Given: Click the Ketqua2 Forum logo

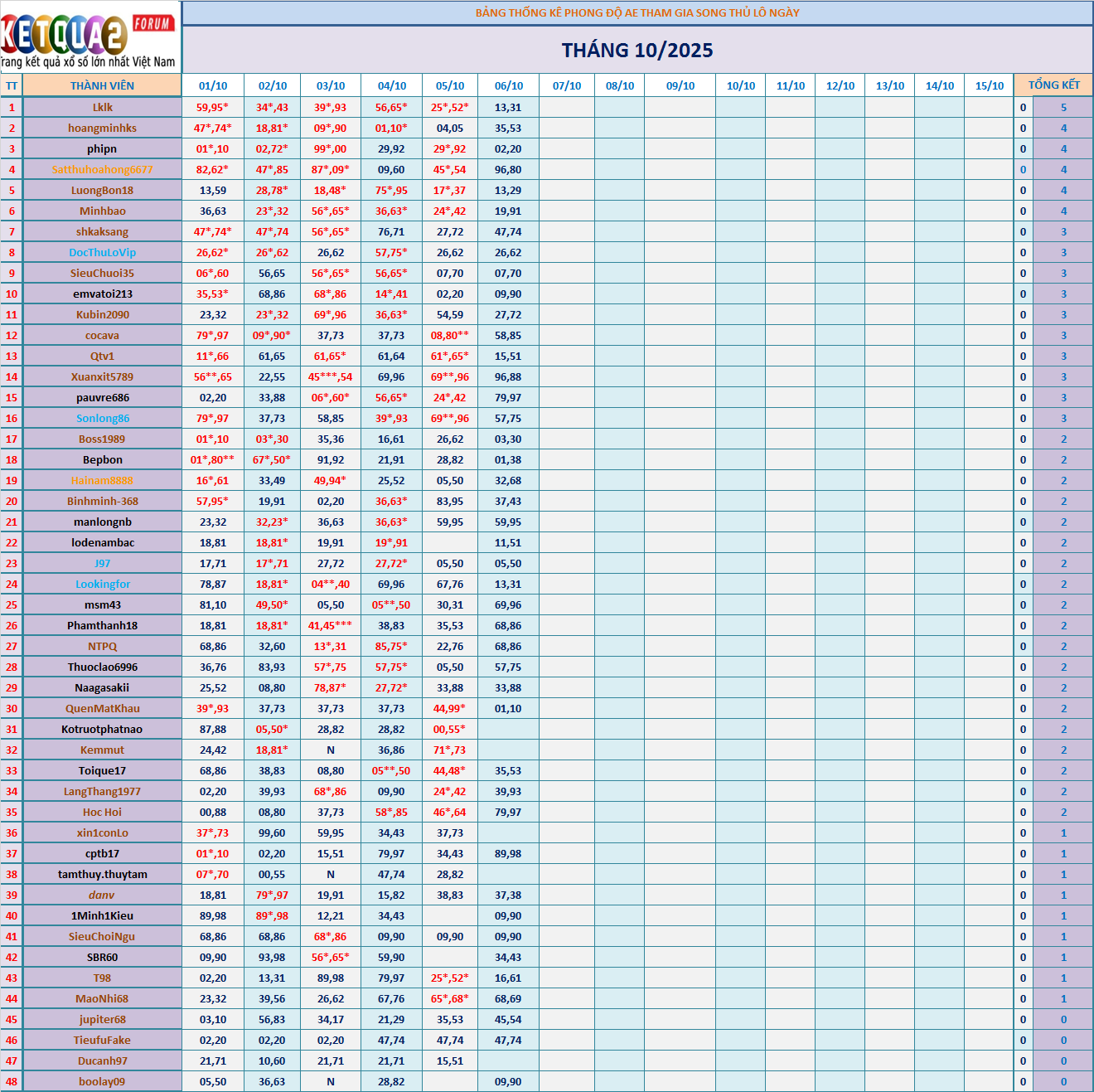Looking at the screenshot, I should coord(90,36).
